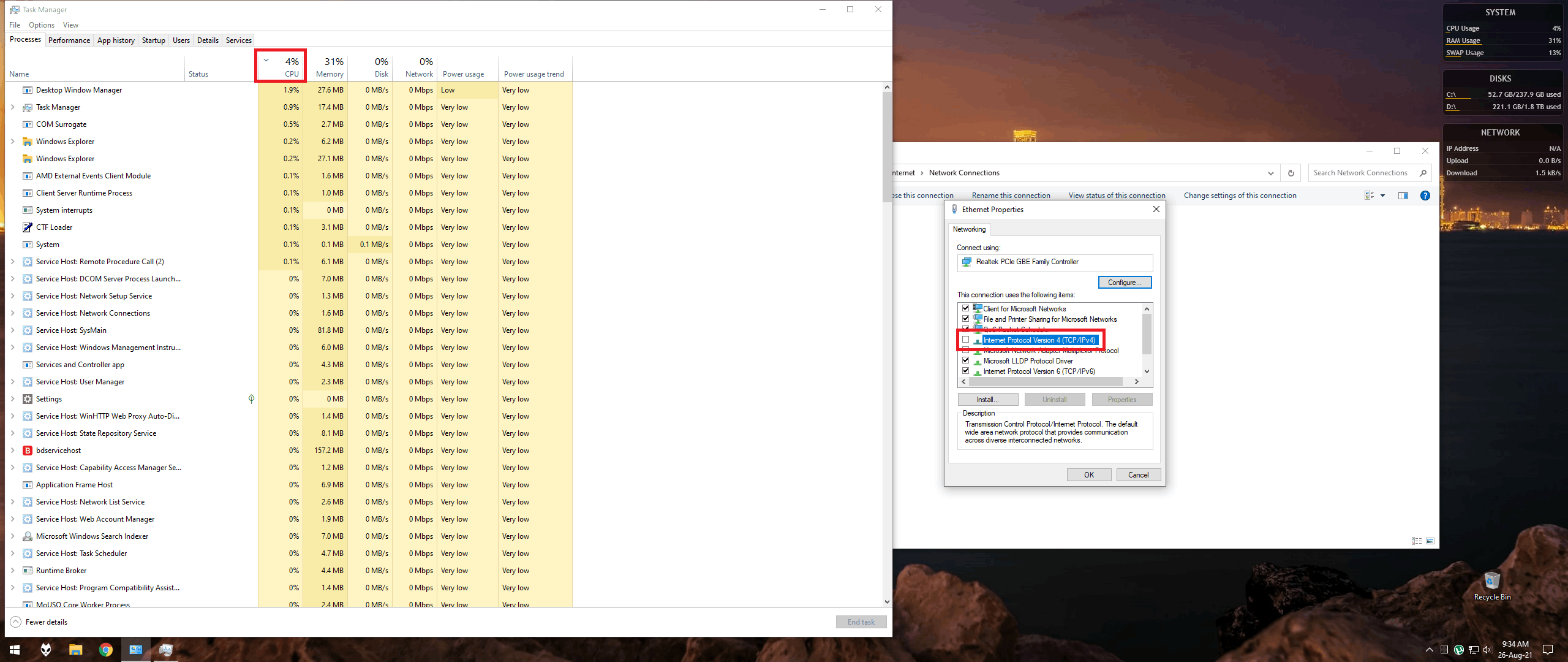Click the Task Manager process row icon

coord(27,107)
